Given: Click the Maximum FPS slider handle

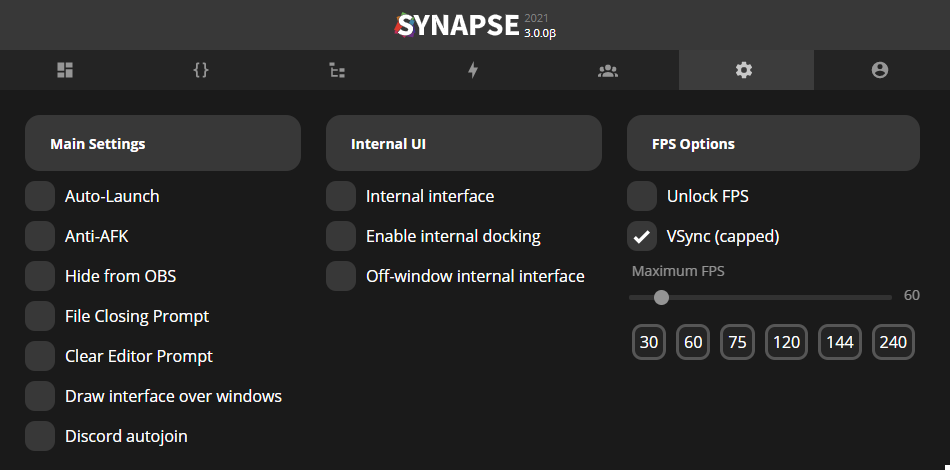Looking at the screenshot, I should point(661,297).
